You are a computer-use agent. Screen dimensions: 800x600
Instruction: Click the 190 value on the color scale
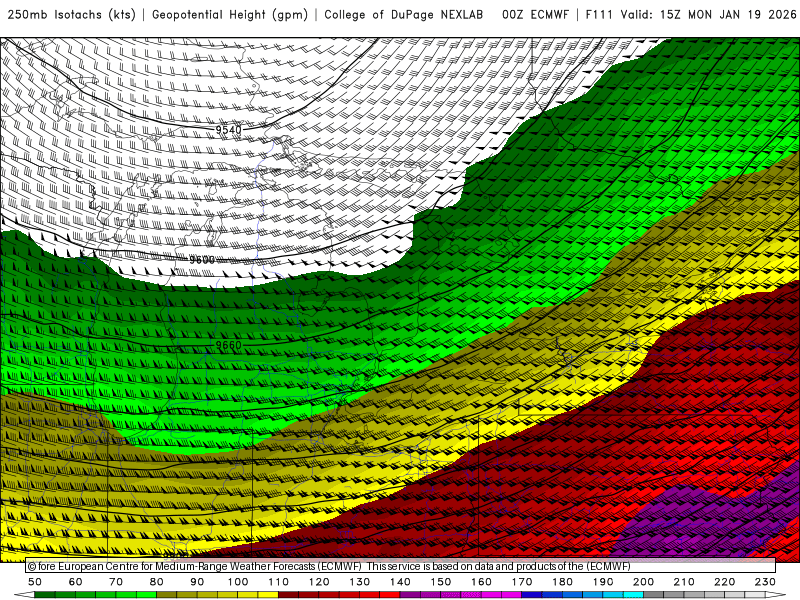pos(603,582)
